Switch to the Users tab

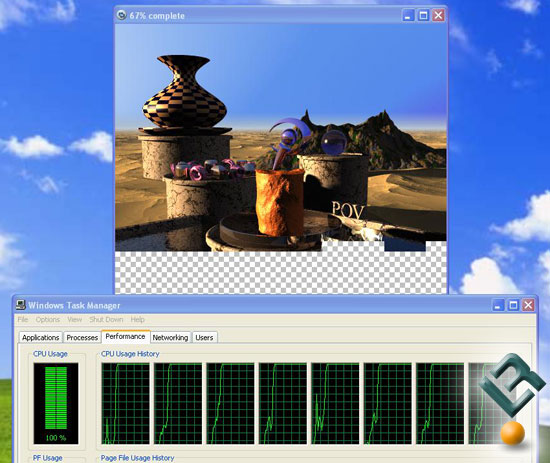coord(204,337)
